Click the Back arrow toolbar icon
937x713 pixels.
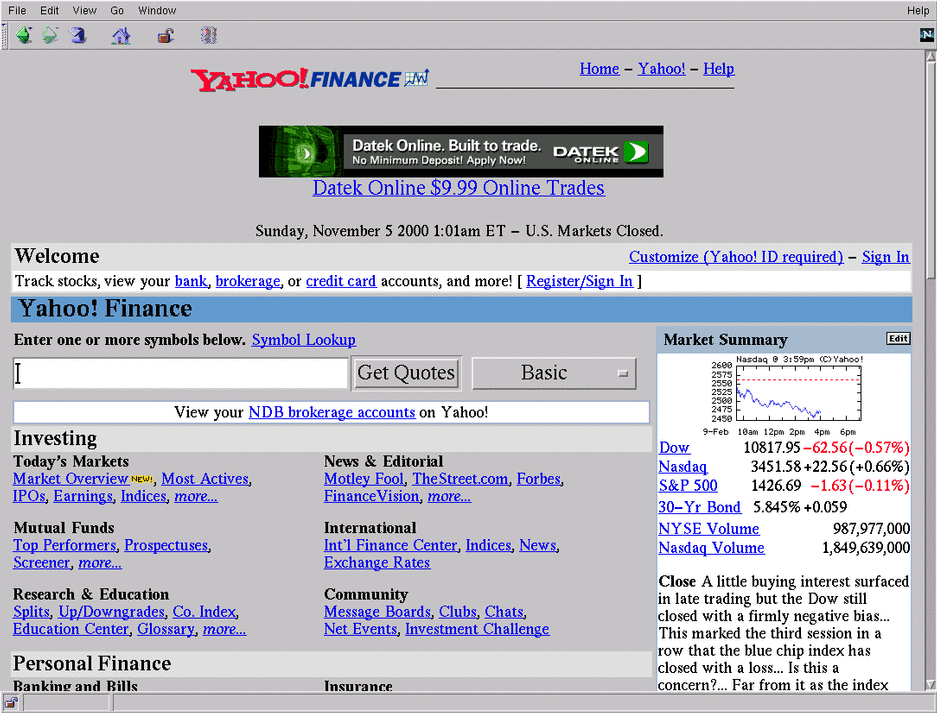coord(24,36)
